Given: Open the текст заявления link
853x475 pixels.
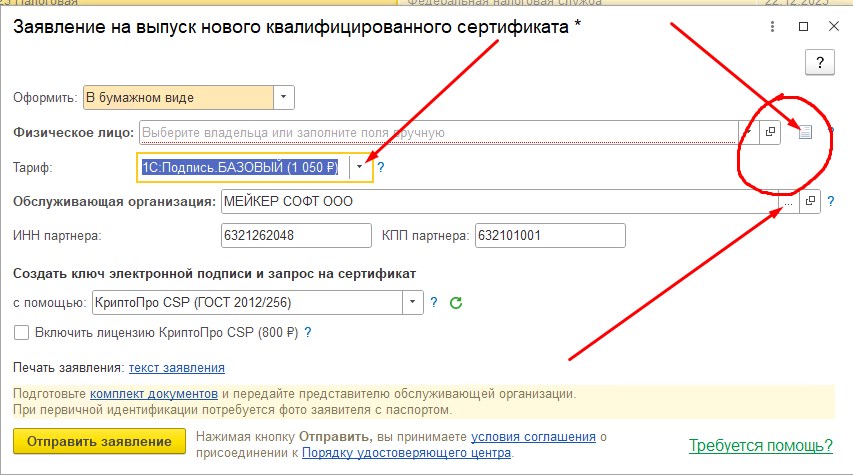Looking at the screenshot, I should point(177,368).
